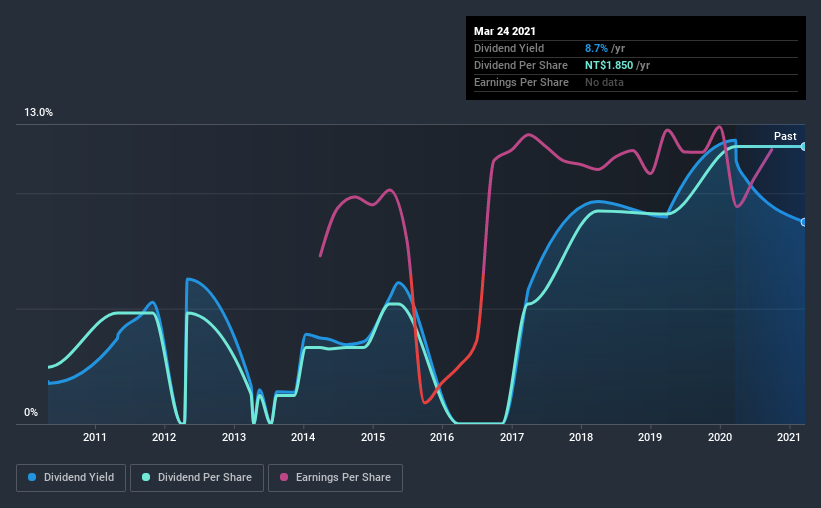
Task: Select the 2018 x-axis label
Action: 581,437
